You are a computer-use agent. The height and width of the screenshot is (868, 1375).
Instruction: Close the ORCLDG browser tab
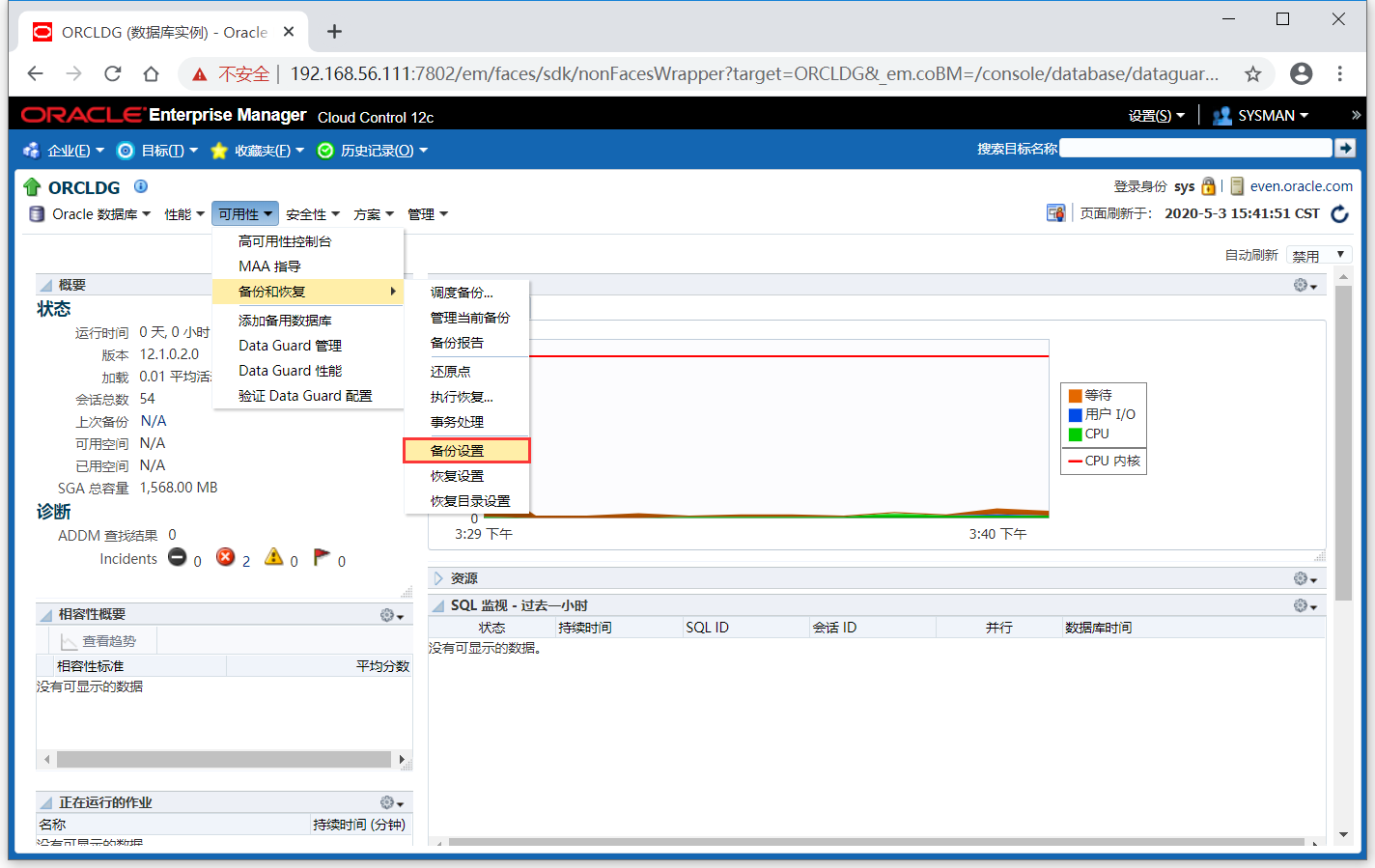tap(289, 32)
